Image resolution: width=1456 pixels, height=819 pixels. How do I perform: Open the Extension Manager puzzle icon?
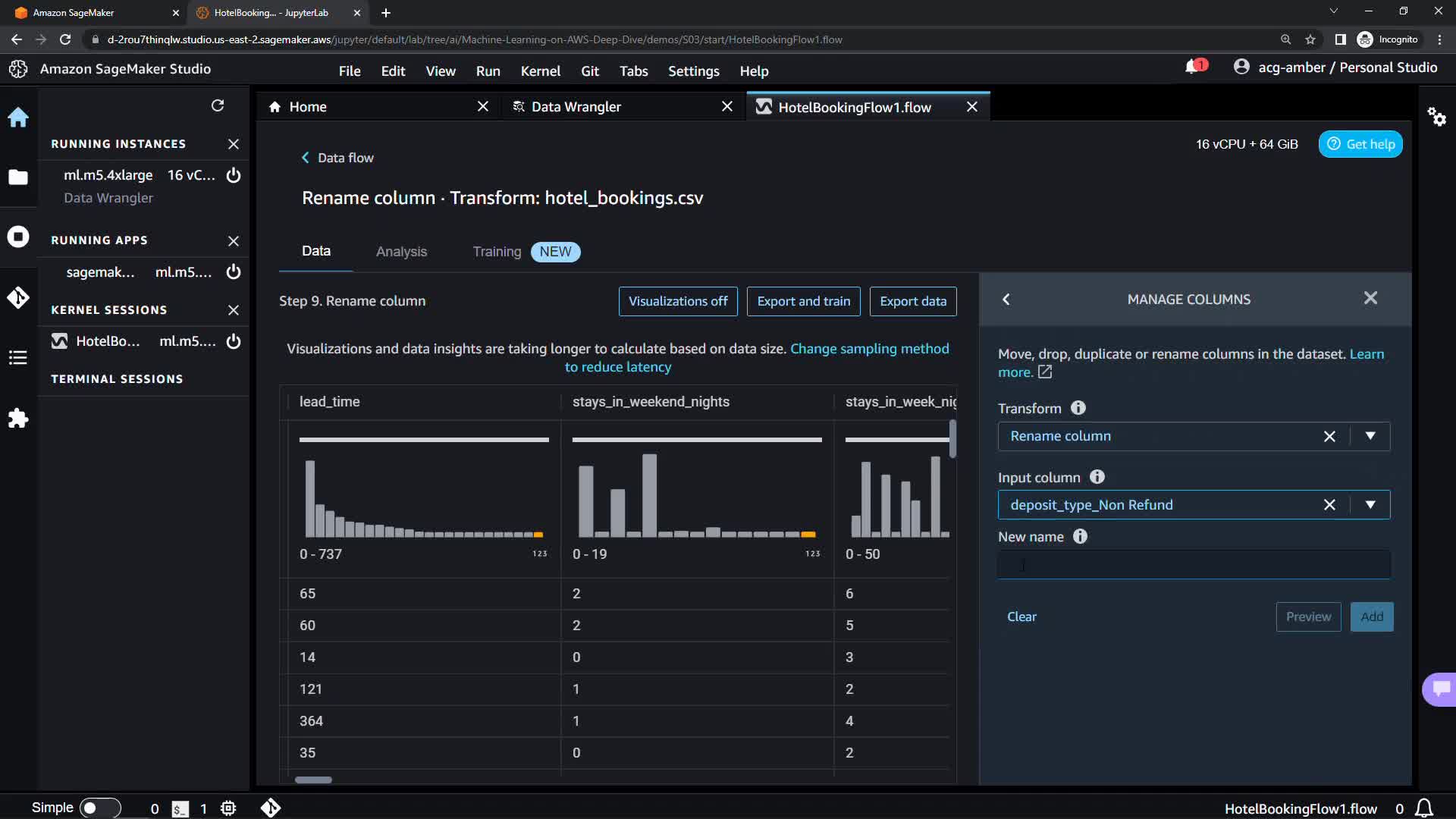click(x=18, y=418)
